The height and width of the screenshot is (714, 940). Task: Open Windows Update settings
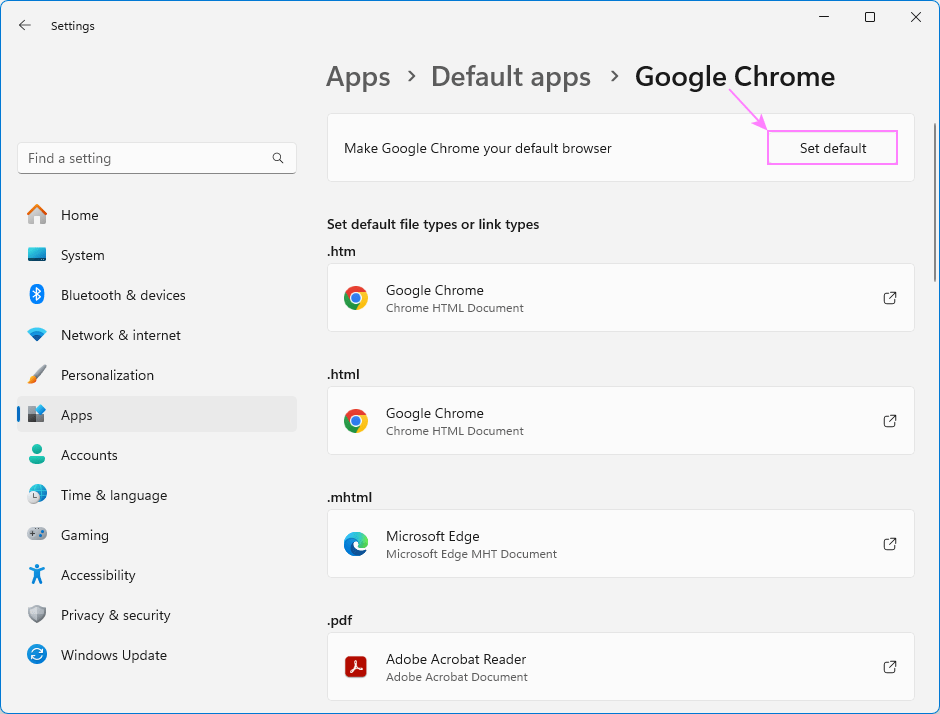pos(156,655)
